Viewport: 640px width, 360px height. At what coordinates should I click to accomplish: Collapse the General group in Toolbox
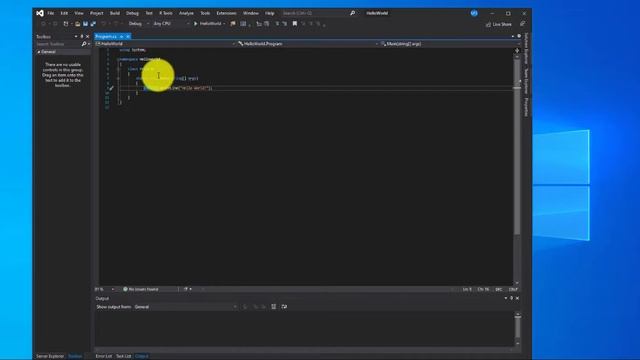coord(39,52)
